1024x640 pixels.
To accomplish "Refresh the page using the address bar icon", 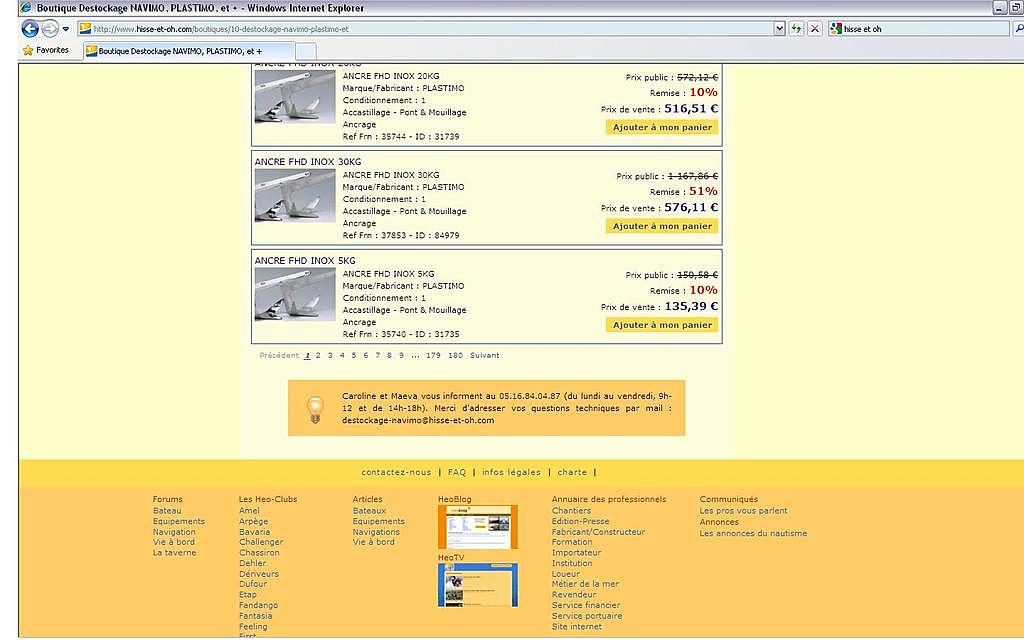I will [x=796, y=29].
